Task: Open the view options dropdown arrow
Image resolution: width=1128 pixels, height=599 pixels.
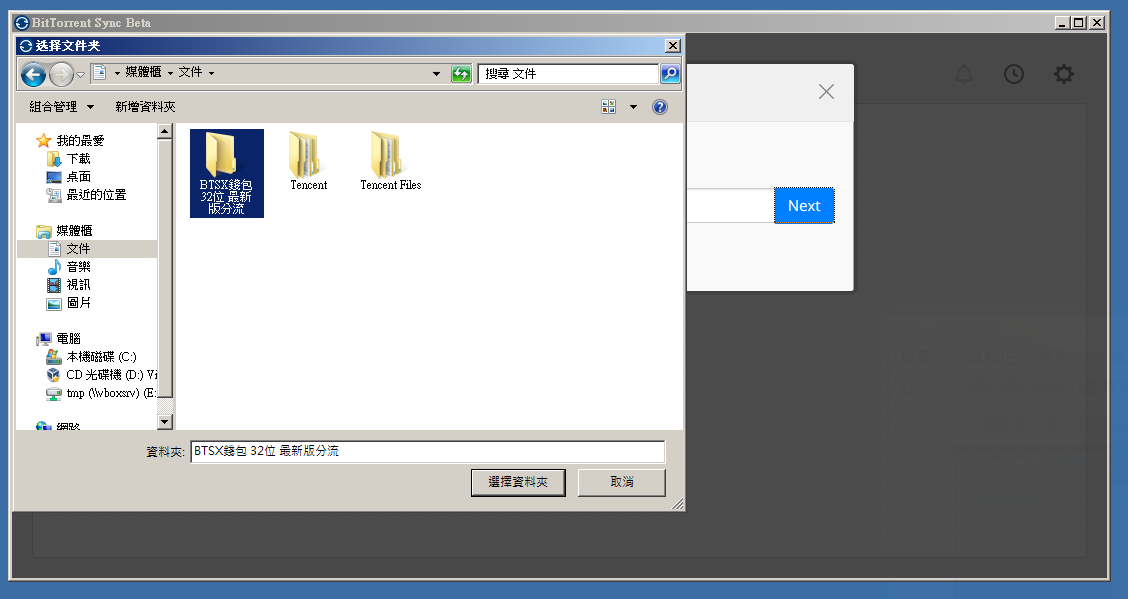Action: 633,107
